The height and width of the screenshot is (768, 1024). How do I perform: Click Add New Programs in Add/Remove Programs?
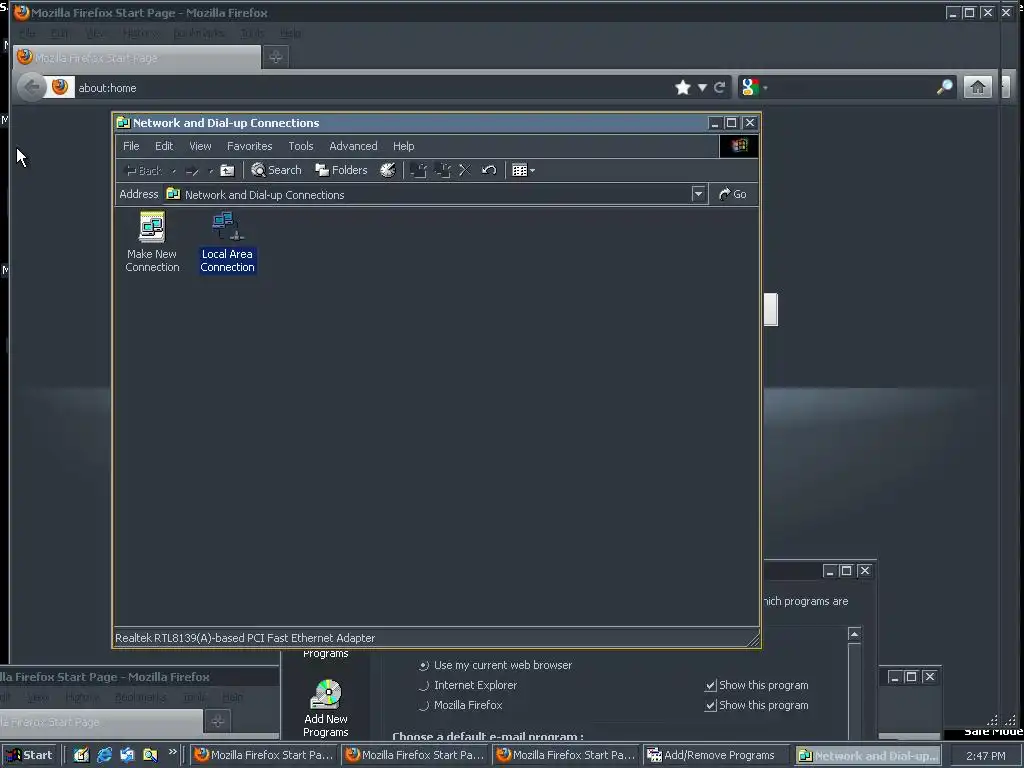click(x=326, y=709)
